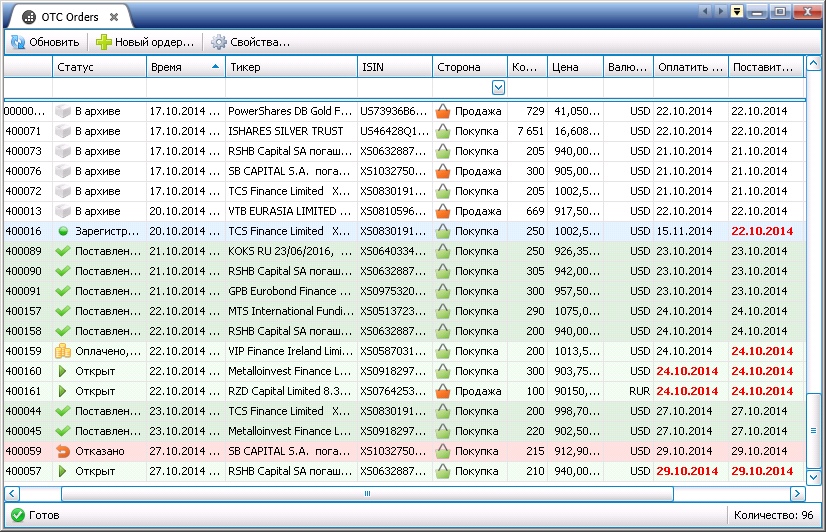Click delivered checkmark icon for order 400089
The height and width of the screenshot is (532, 826).
[63, 251]
